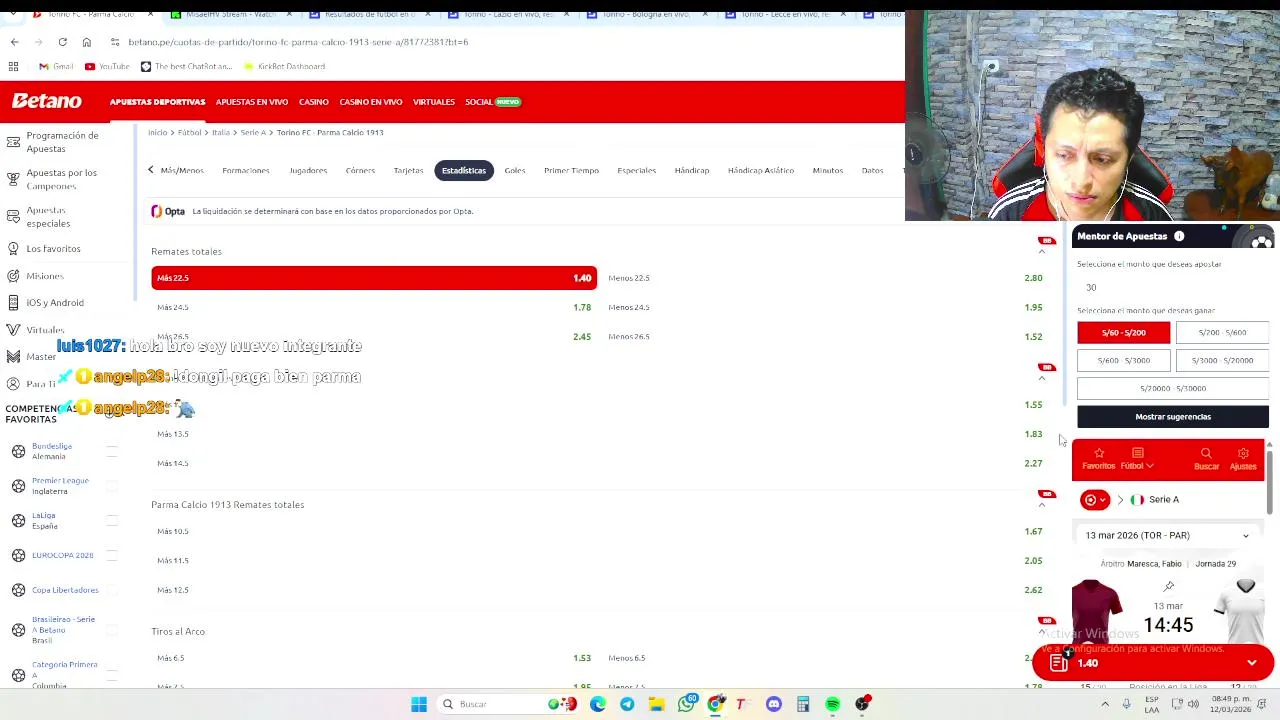This screenshot has width=1280, height=720.
Task: Pin the match in stats widget
Action: pyautogui.click(x=1169, y=587)
